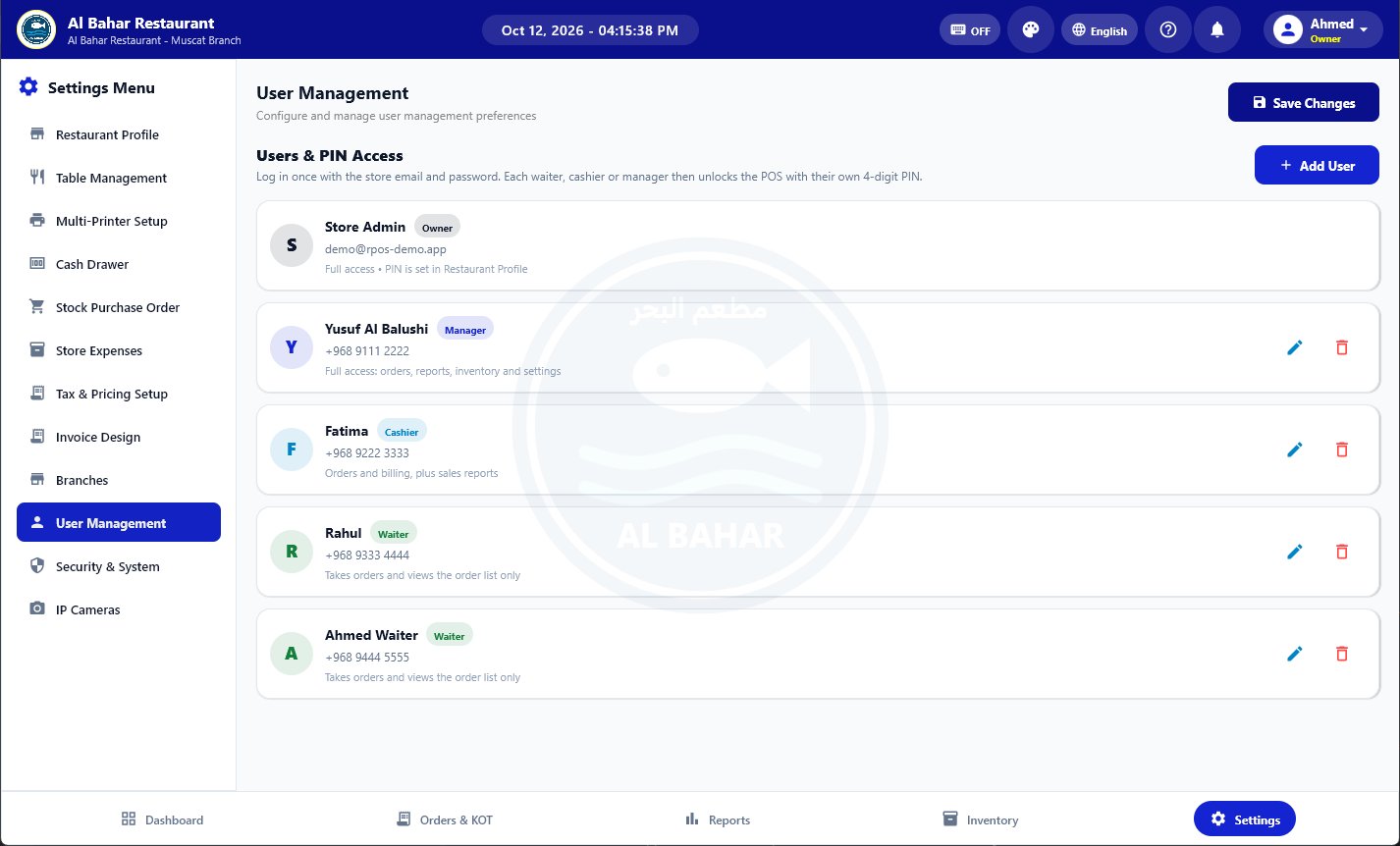Edit Rahul's entry with pencil icon

pos(1295,552)
